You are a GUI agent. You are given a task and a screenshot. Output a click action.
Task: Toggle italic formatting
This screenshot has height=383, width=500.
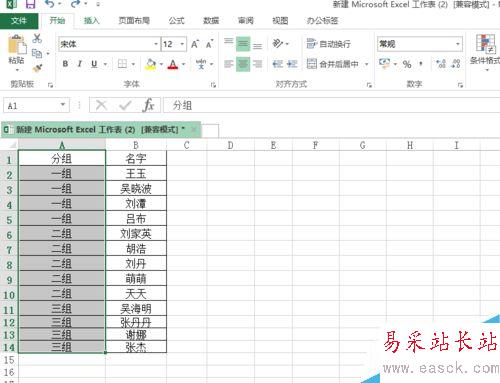[80, 64]
